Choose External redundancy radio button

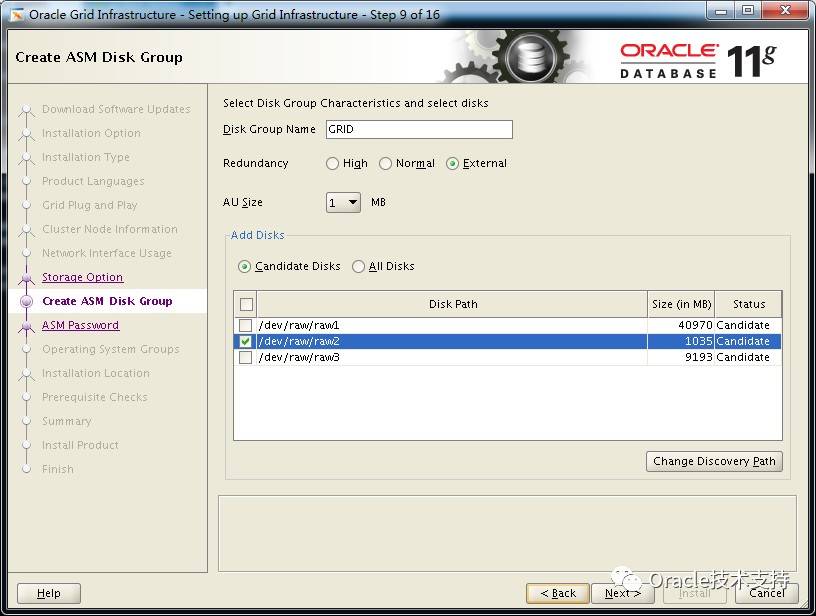[x=453, y=164]
